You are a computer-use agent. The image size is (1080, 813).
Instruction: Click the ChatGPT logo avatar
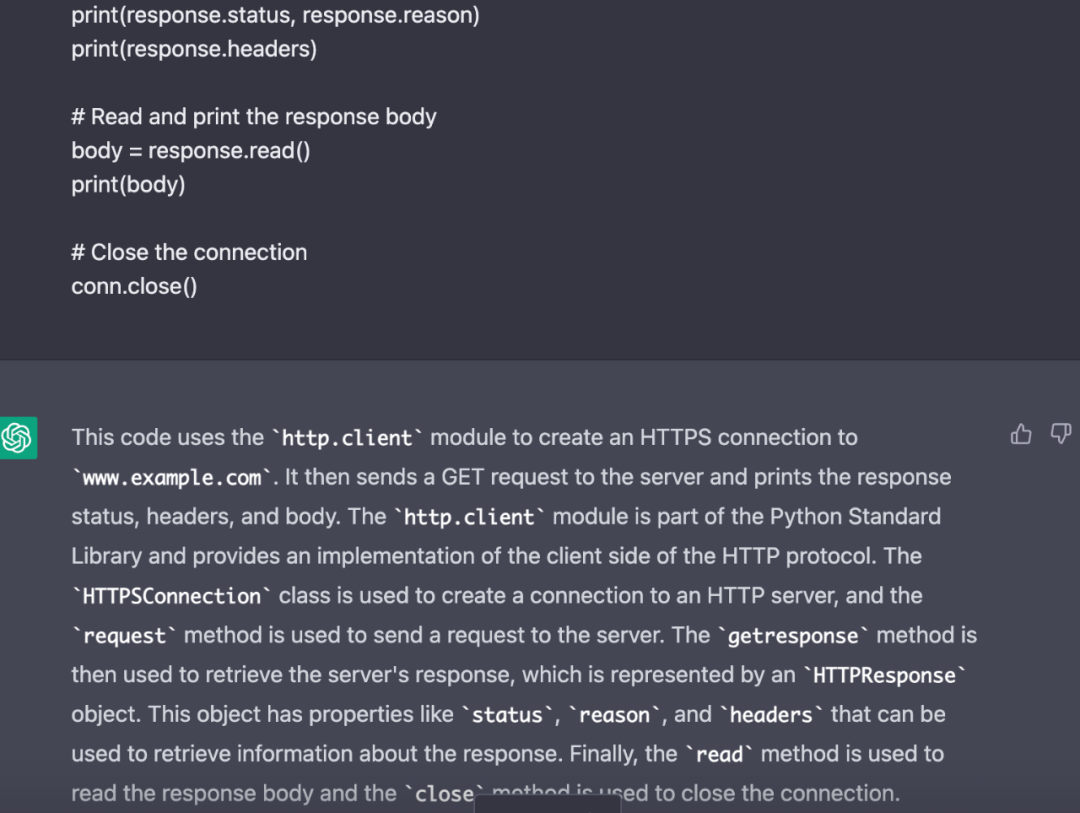tap(18, 438)
